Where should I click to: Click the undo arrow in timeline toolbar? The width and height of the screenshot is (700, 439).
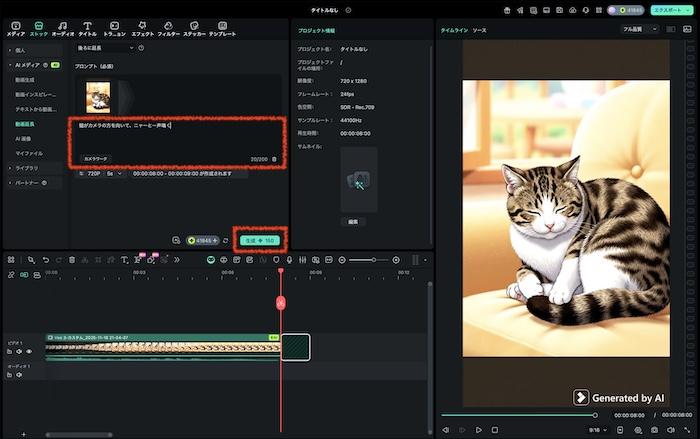point(45,259)
